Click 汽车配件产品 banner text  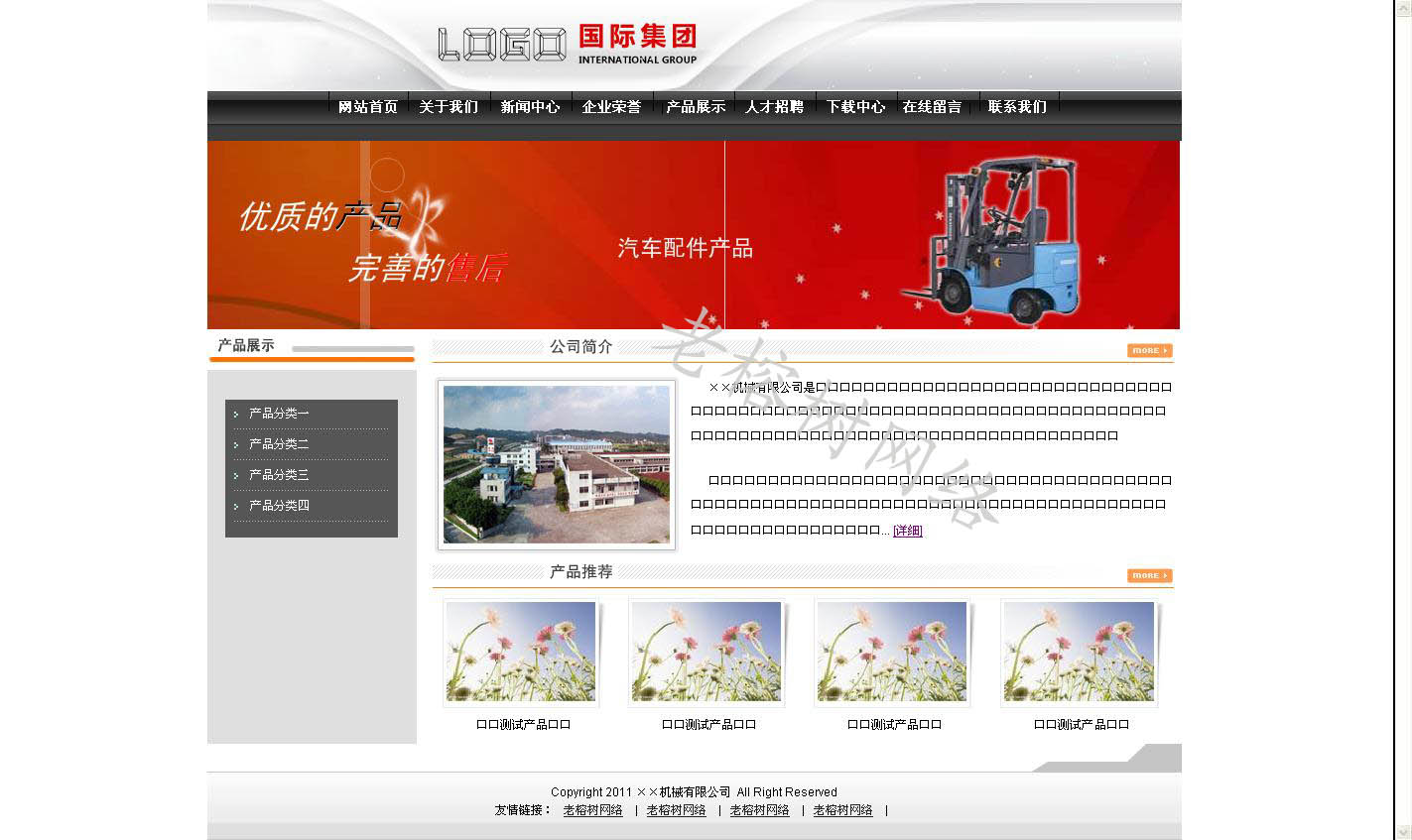(x=686, y=248)
